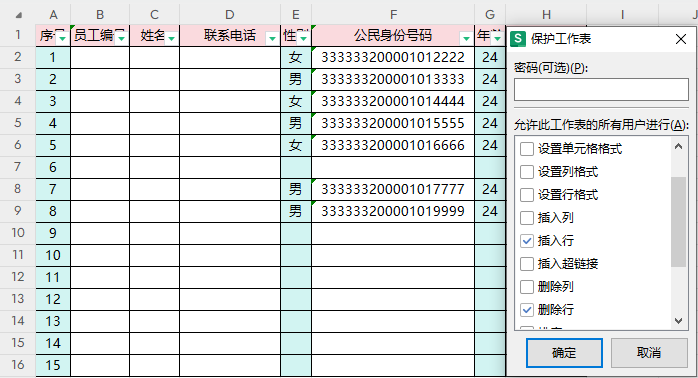Allow 删除列 by ticking its box

[x=527, y=287]
